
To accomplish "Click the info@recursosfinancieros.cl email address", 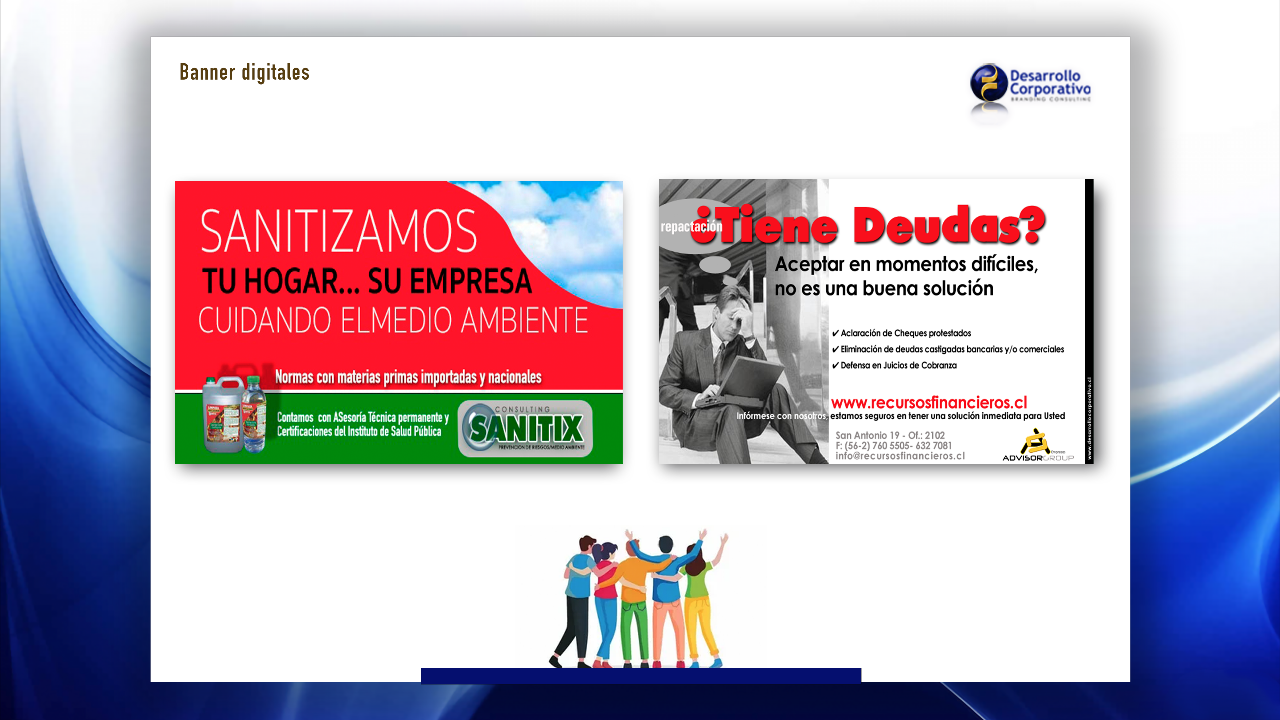I will point(900,456).
